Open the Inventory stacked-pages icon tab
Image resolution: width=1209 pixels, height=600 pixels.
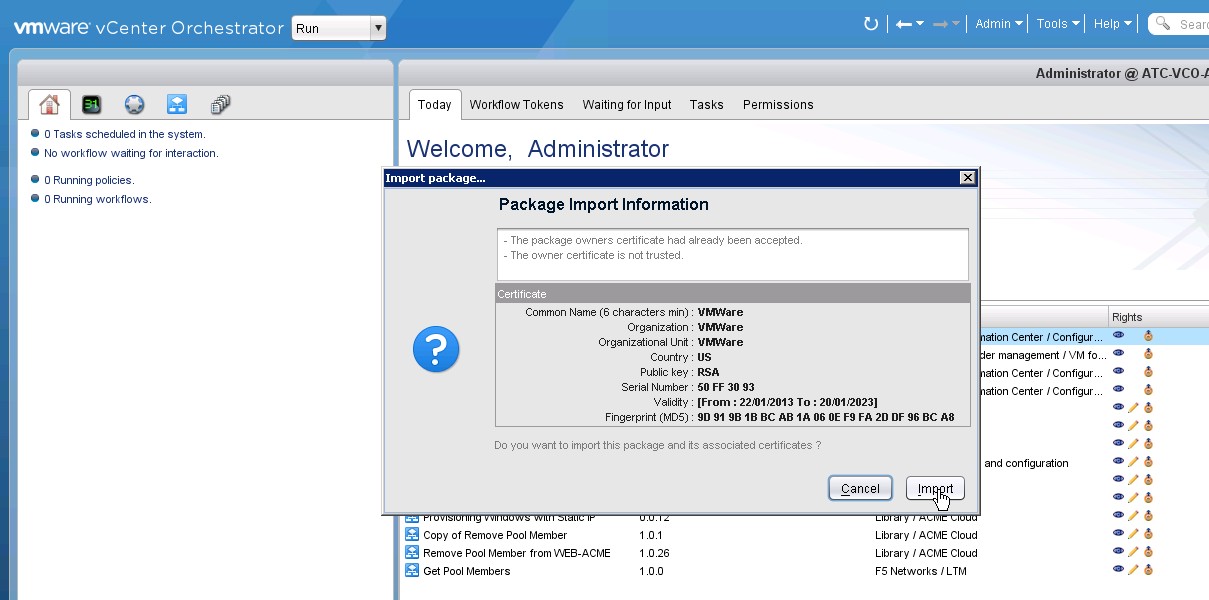coord(221,105)
